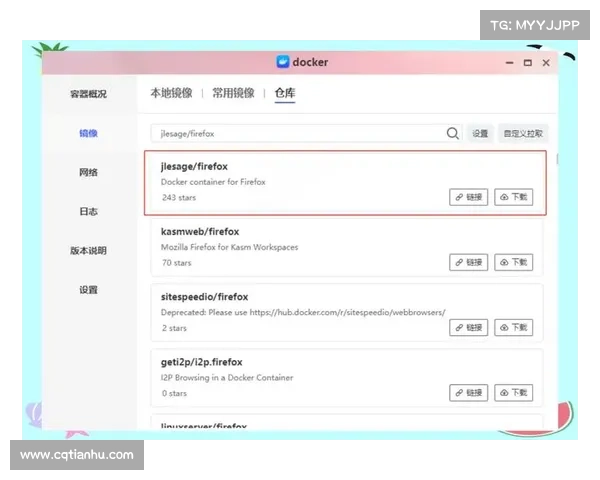Switch to the 本地镜像 tab

171,93
